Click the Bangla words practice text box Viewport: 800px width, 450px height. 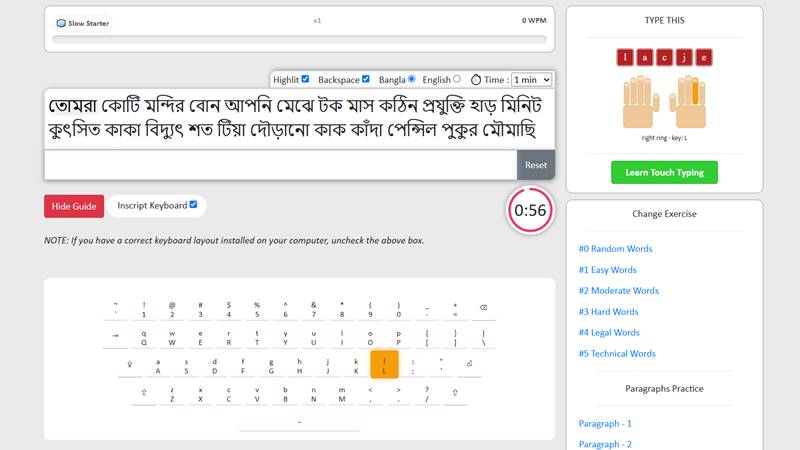tap(299, 119)
